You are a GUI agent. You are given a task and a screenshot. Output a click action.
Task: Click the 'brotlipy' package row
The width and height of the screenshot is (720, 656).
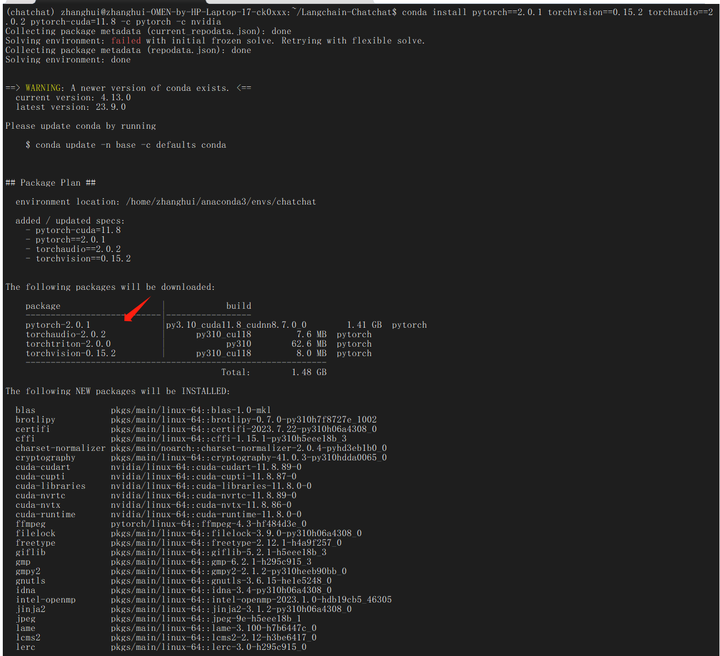point(196,420)
